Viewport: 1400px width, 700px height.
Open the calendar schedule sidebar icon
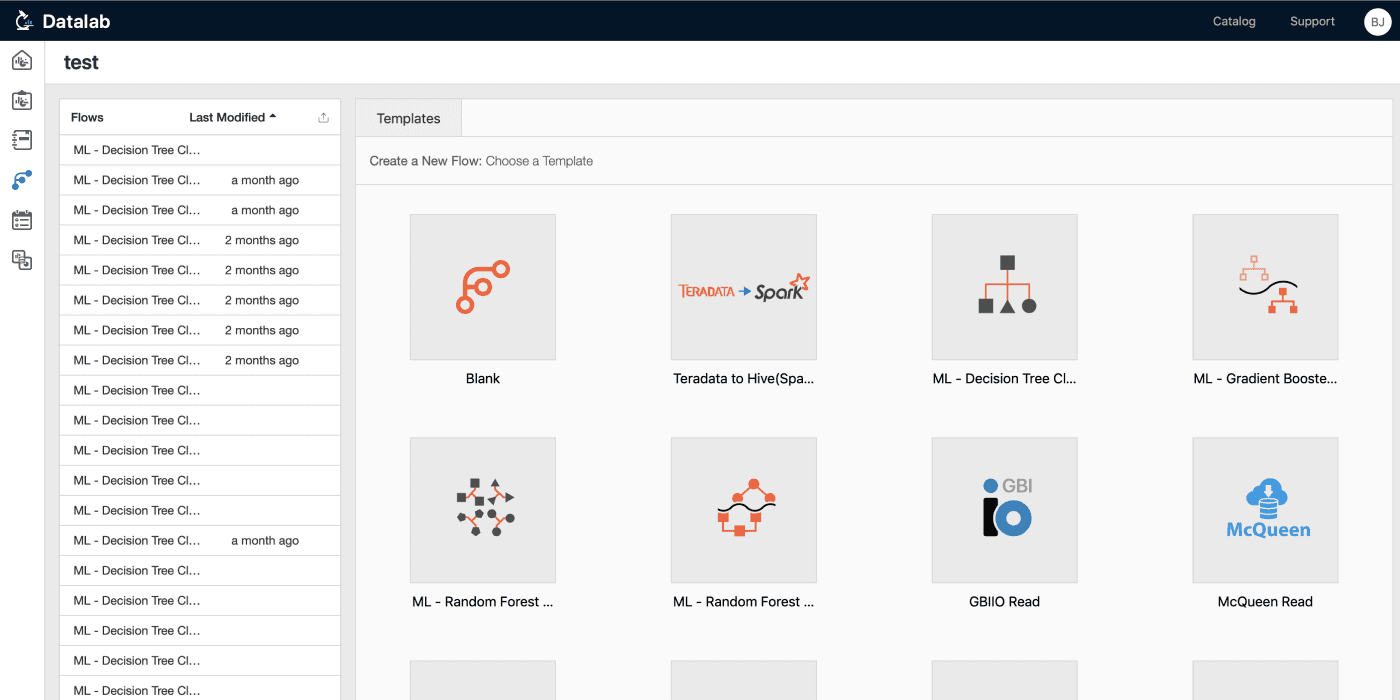pos(22,220)
